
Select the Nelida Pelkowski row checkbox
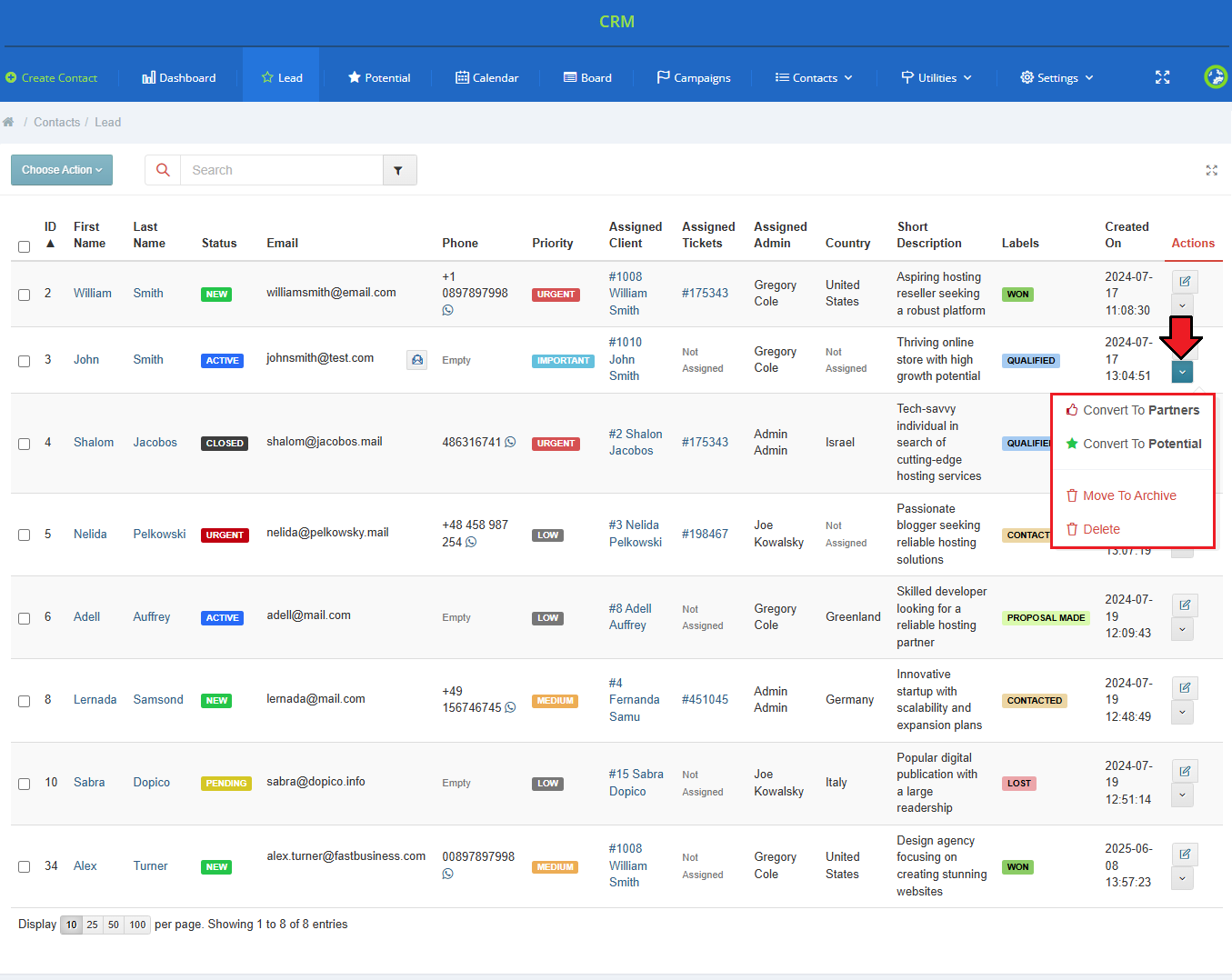[25, 535]
